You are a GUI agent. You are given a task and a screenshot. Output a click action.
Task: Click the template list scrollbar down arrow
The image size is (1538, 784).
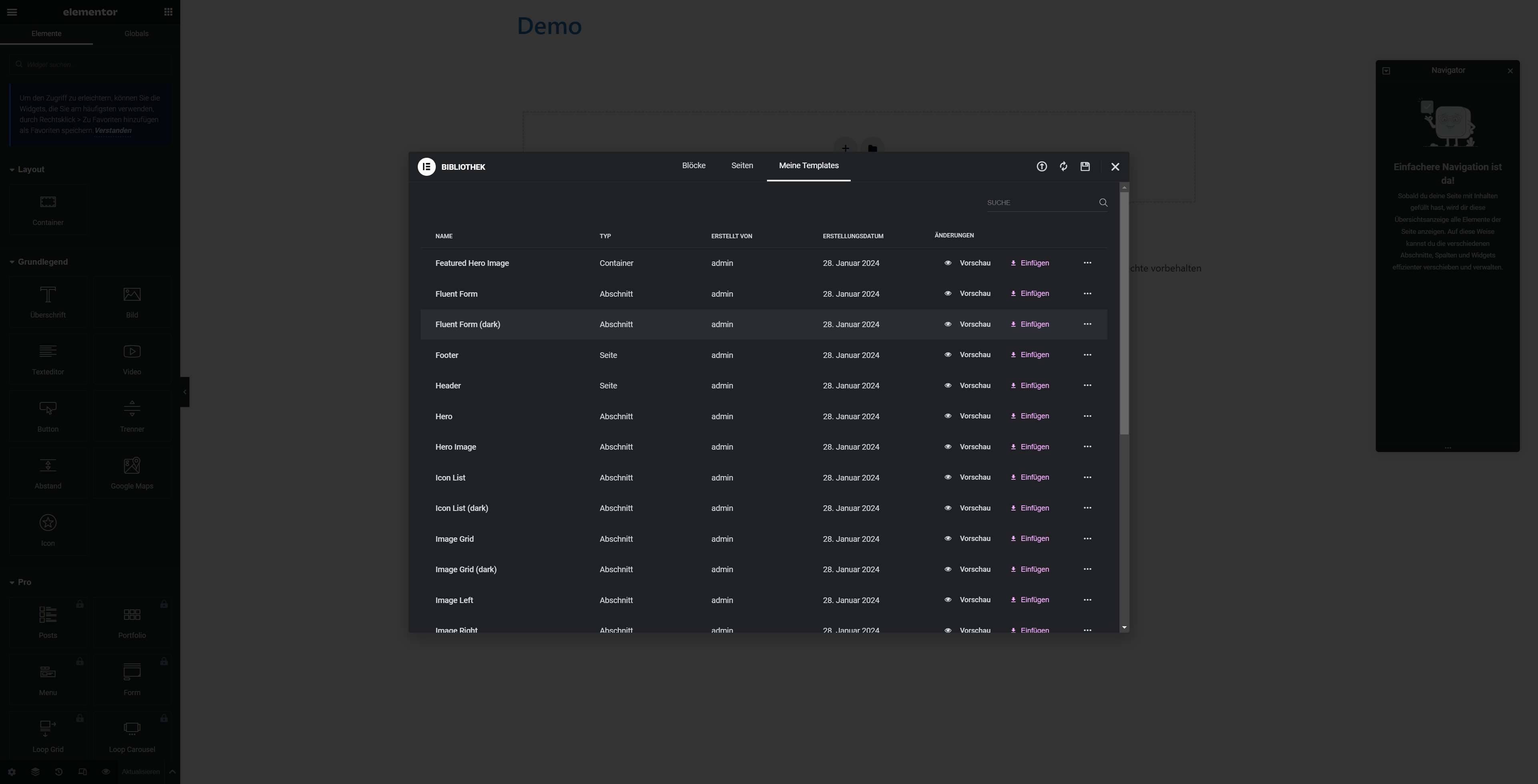pyautogui.click(x=1124, y=627)
